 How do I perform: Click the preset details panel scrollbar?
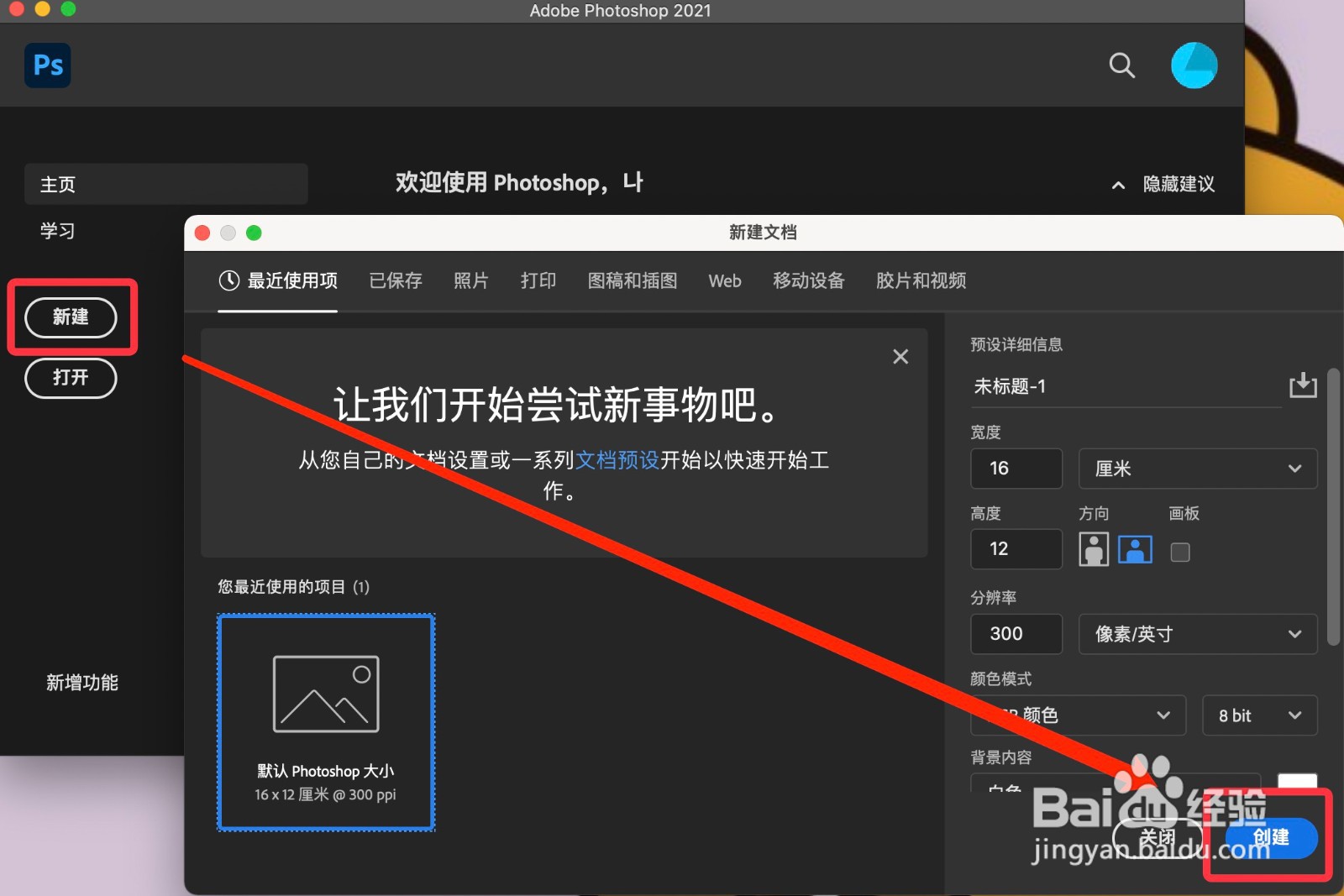pos(1333,507)
